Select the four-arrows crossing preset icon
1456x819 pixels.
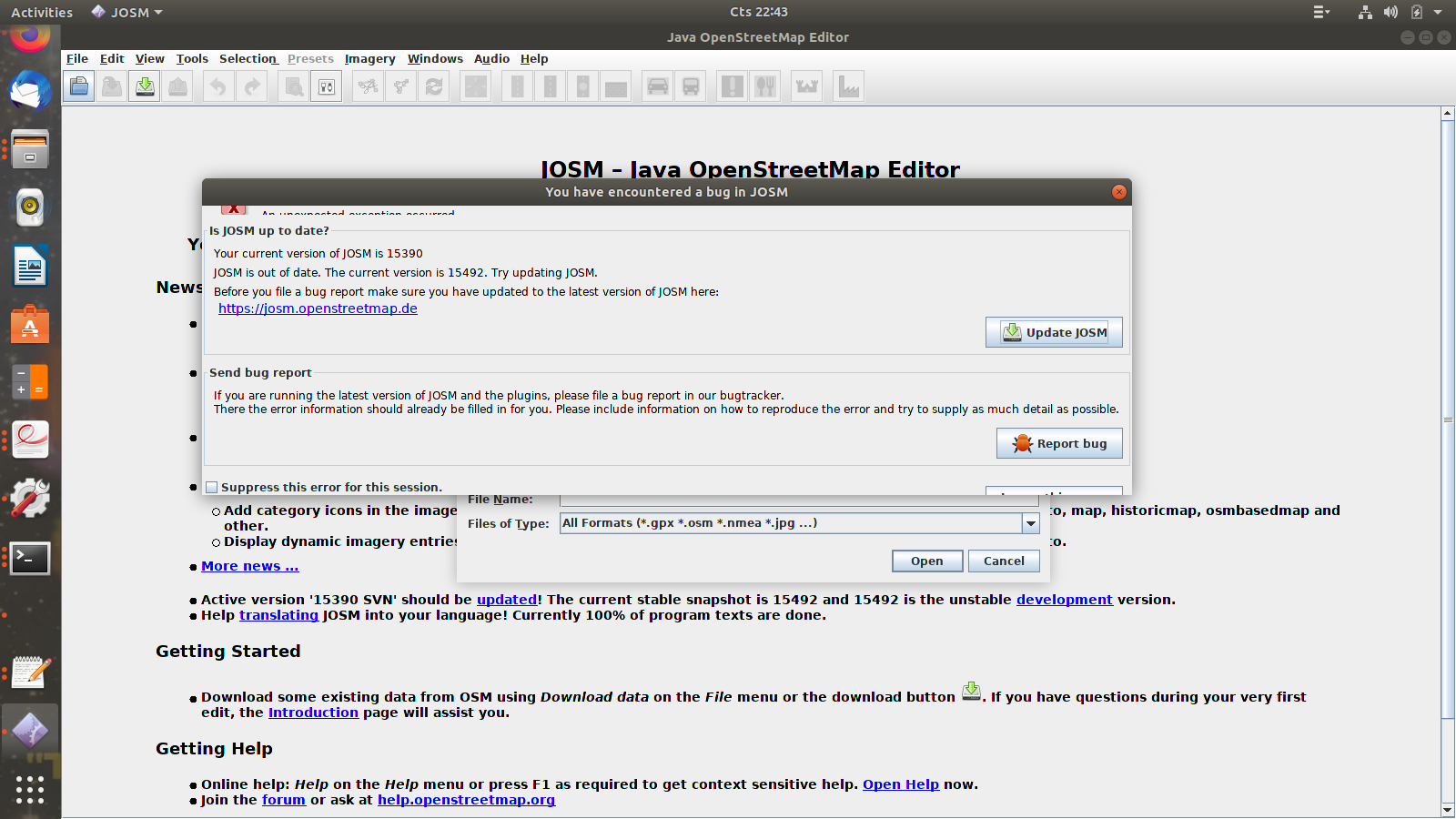pyautogui.click(x=476, y=86)
